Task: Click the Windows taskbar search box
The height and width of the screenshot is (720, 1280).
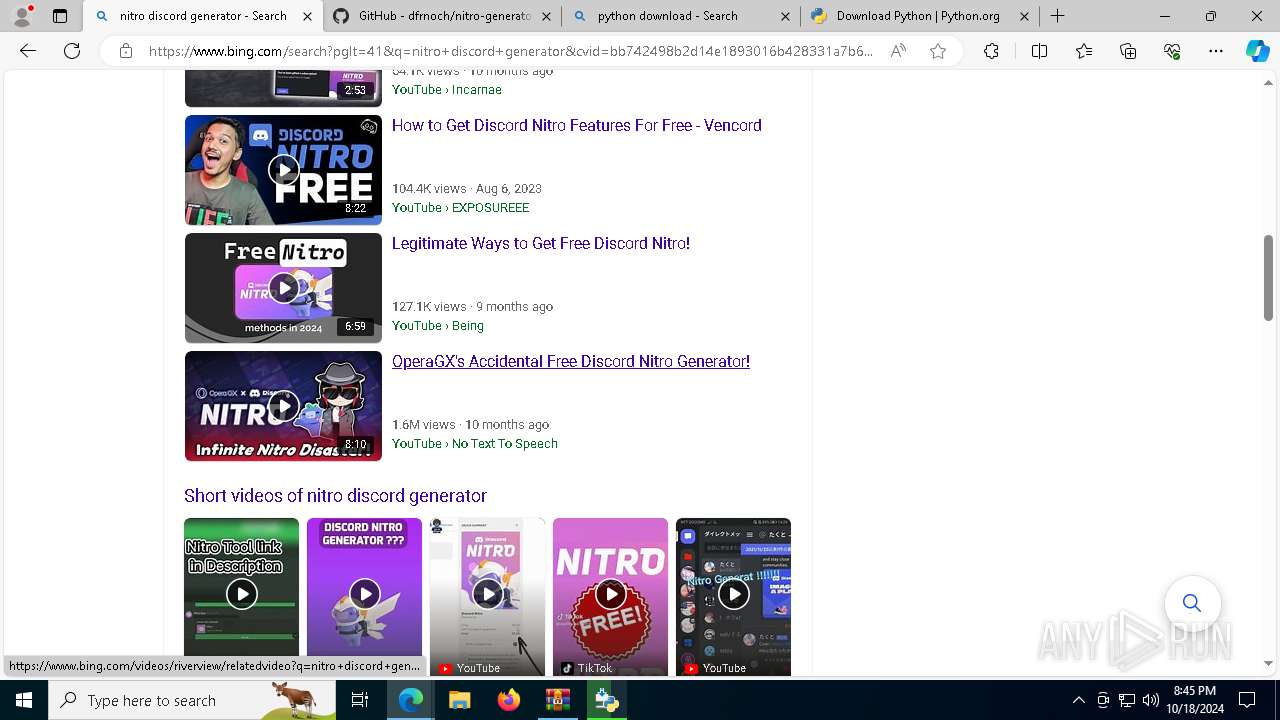Action: [x=192, y=700]
